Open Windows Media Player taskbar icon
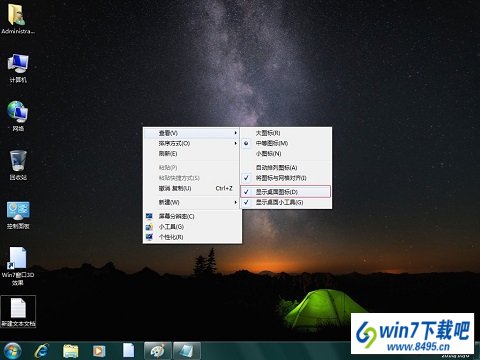This screenshot has height=360, width=480. pos(99,351)
